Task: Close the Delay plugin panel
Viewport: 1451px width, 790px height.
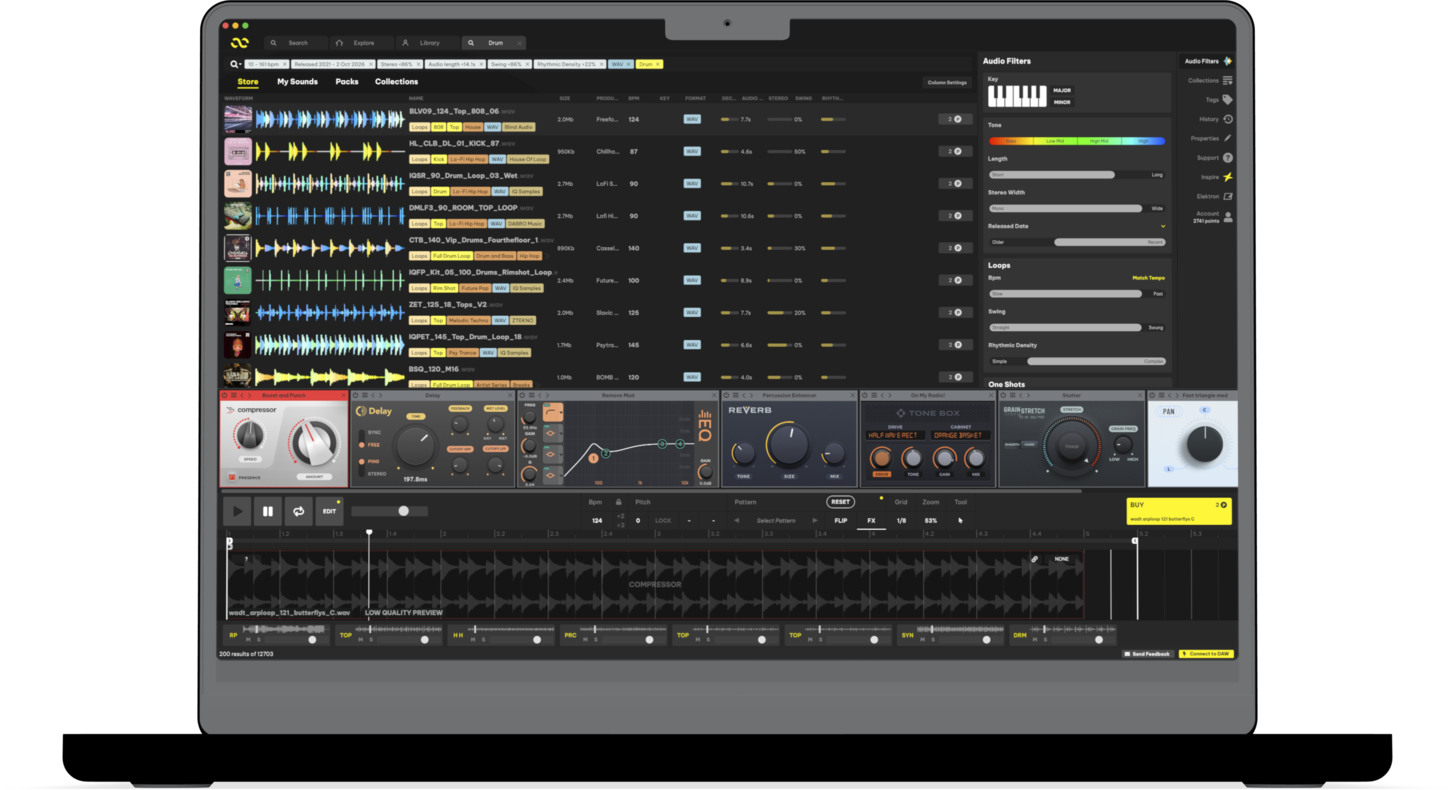Action: click(511, 395)
